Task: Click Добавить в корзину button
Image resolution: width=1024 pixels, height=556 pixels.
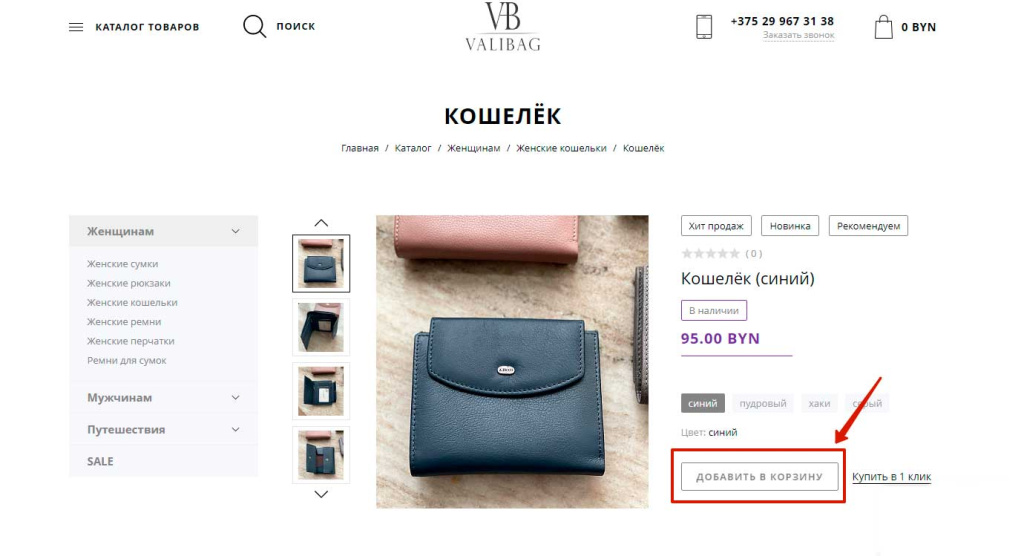Action: (760, 476)
